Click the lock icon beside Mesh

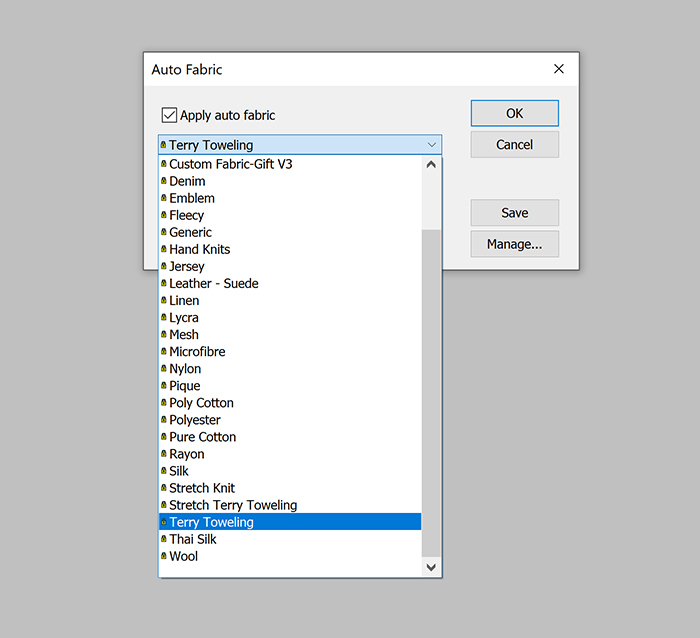(x=164, y=335)
